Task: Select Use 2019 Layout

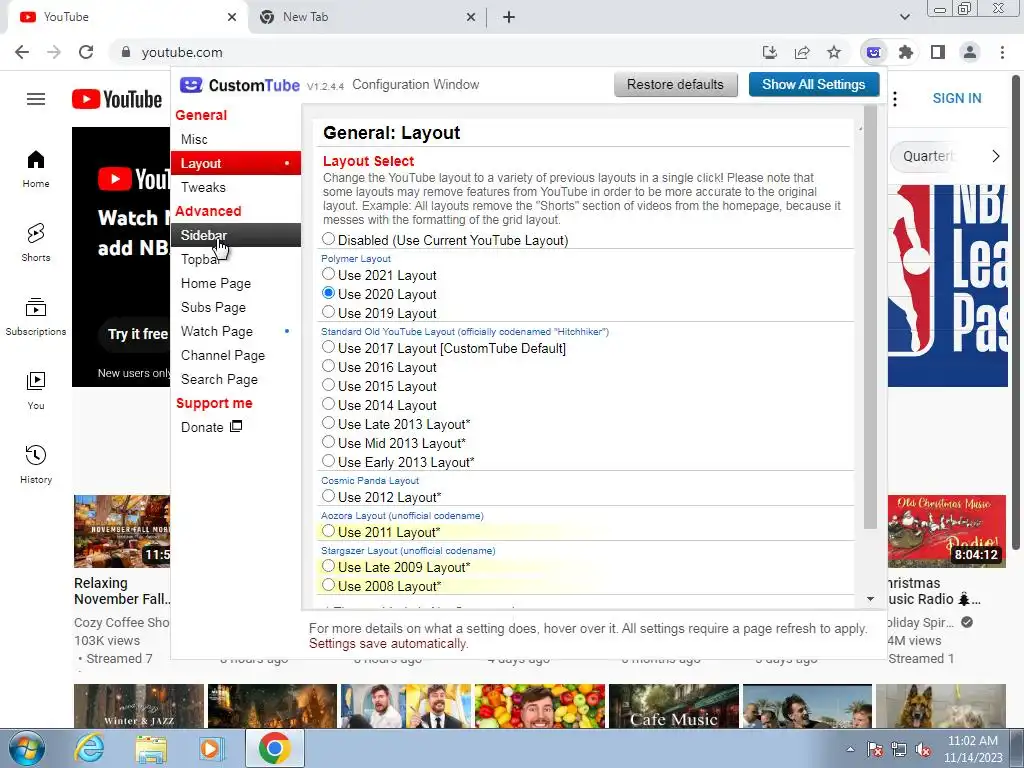Action: click(328, 312)
